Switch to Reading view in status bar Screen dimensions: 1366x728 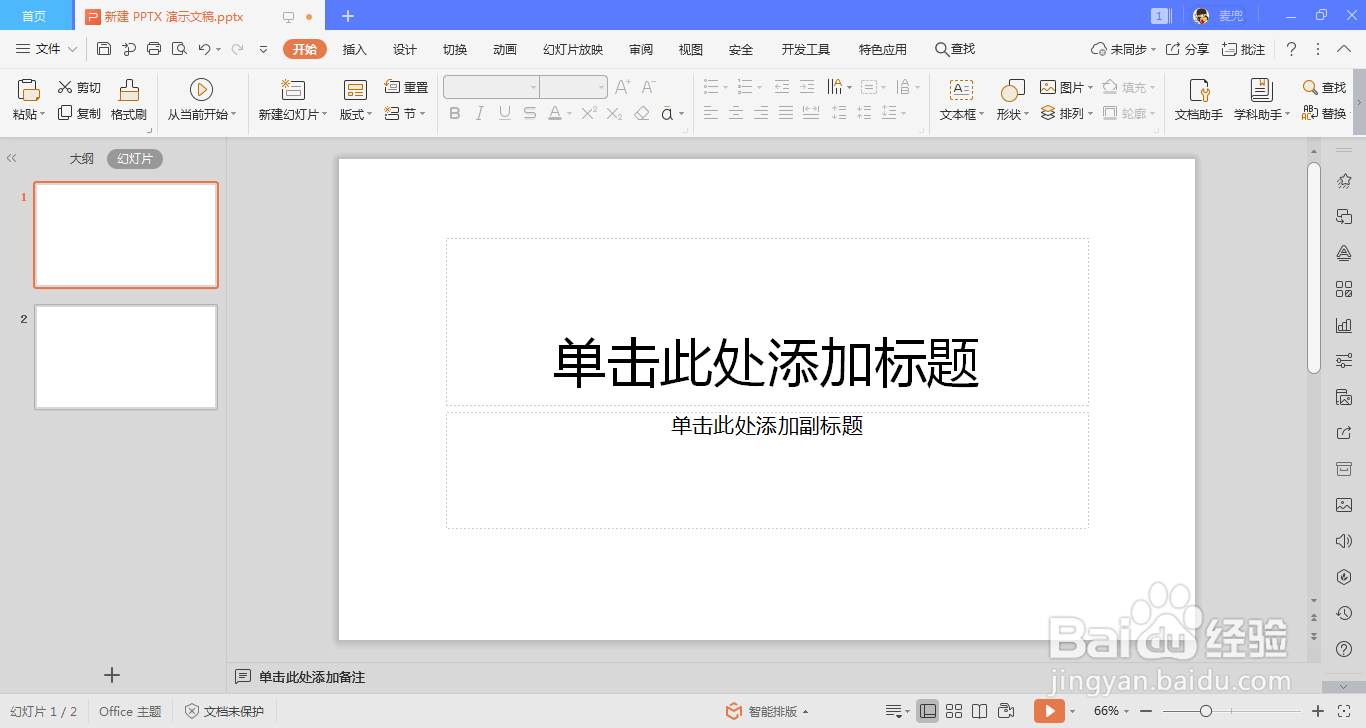[x=980, y=711]
